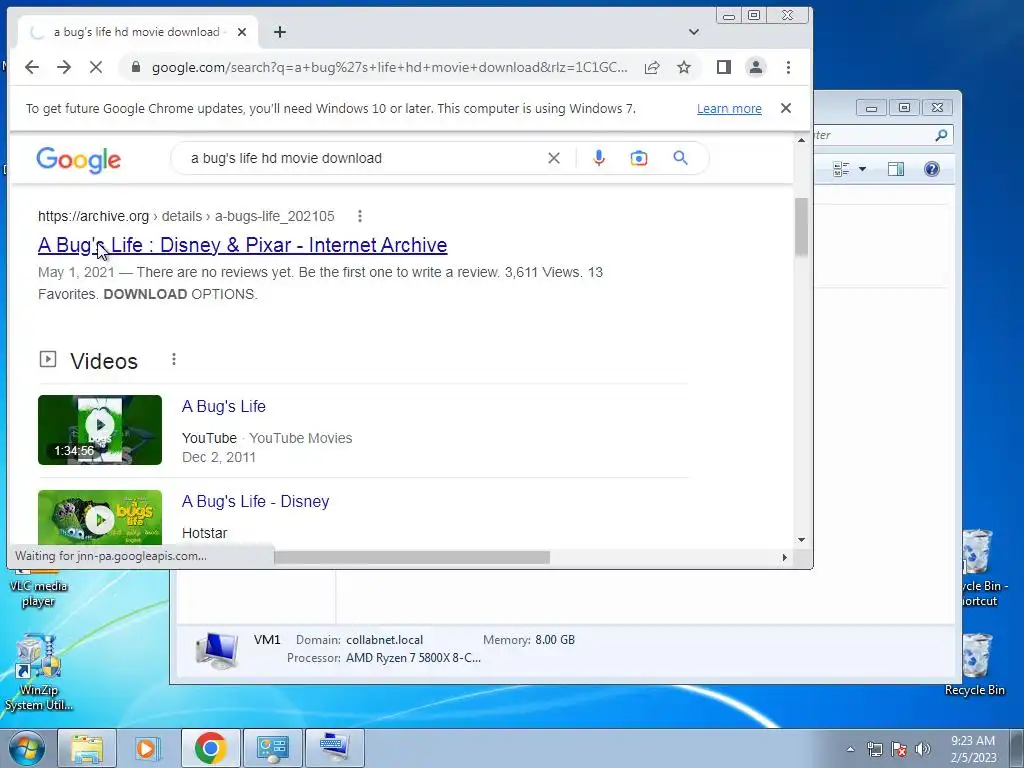Open Chrome side panel icon
The width and height of the screenshot is (1024, 768).
724,67
